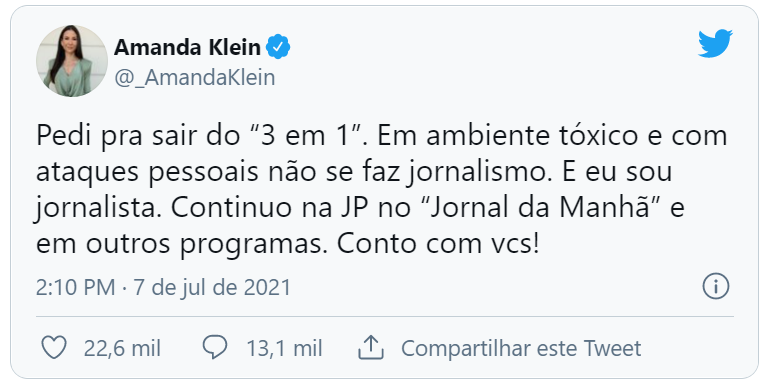Click the share upload arrow icon
The height and width of the screenshot is (386, 766).
371,347
